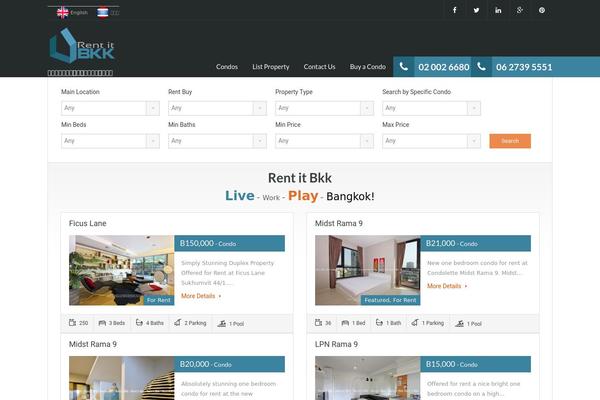Open the Min Price dropdown
600x400 pixels.
(324, 141)
